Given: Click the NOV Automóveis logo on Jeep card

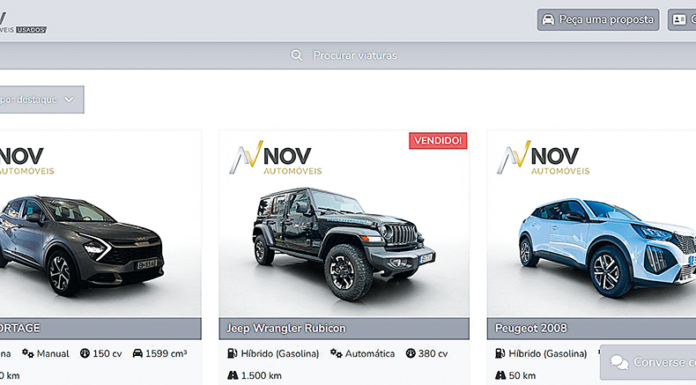Looking at the screenshot, I should (275, 158).
